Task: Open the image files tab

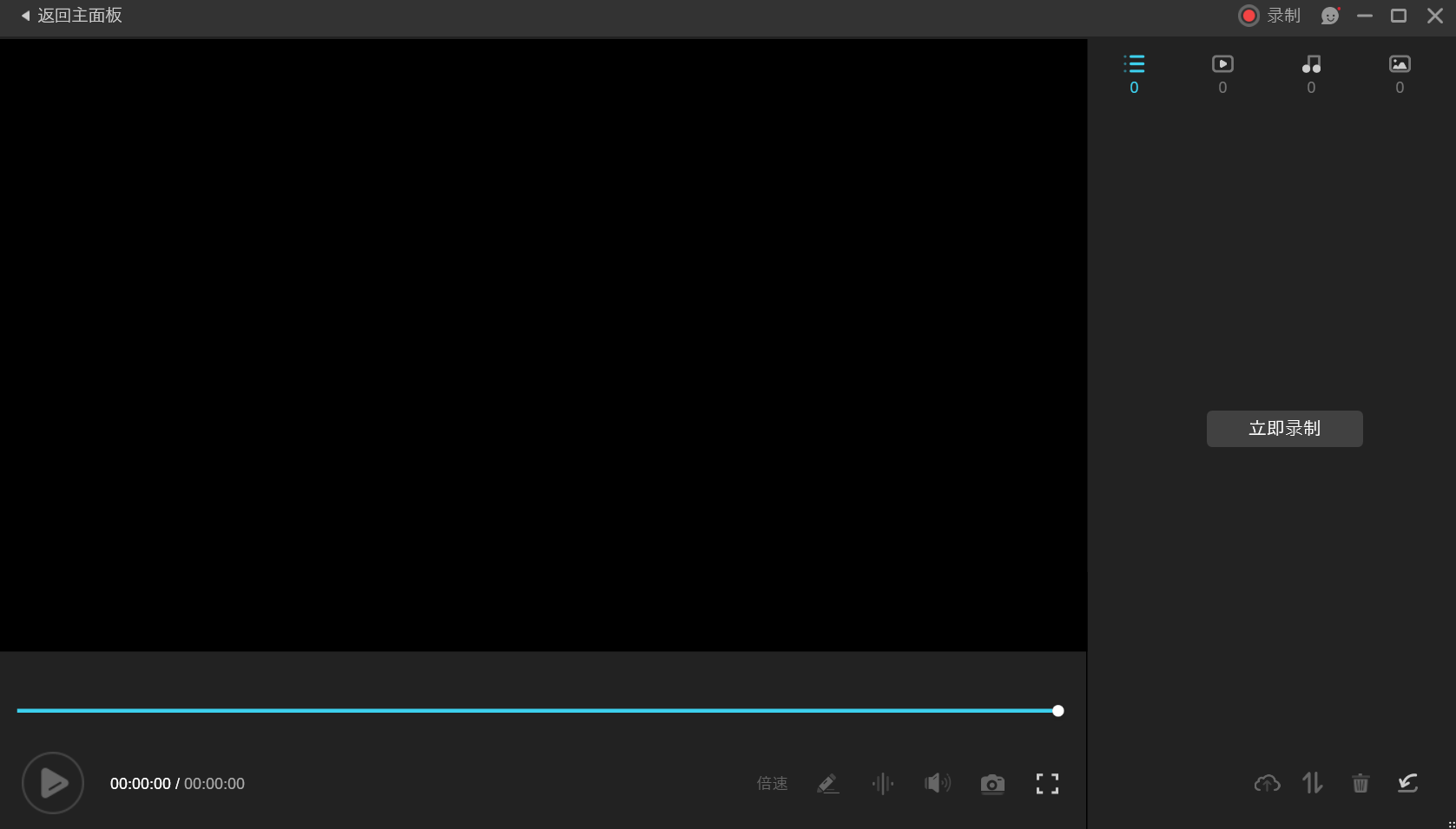Action: point(1400,74)
